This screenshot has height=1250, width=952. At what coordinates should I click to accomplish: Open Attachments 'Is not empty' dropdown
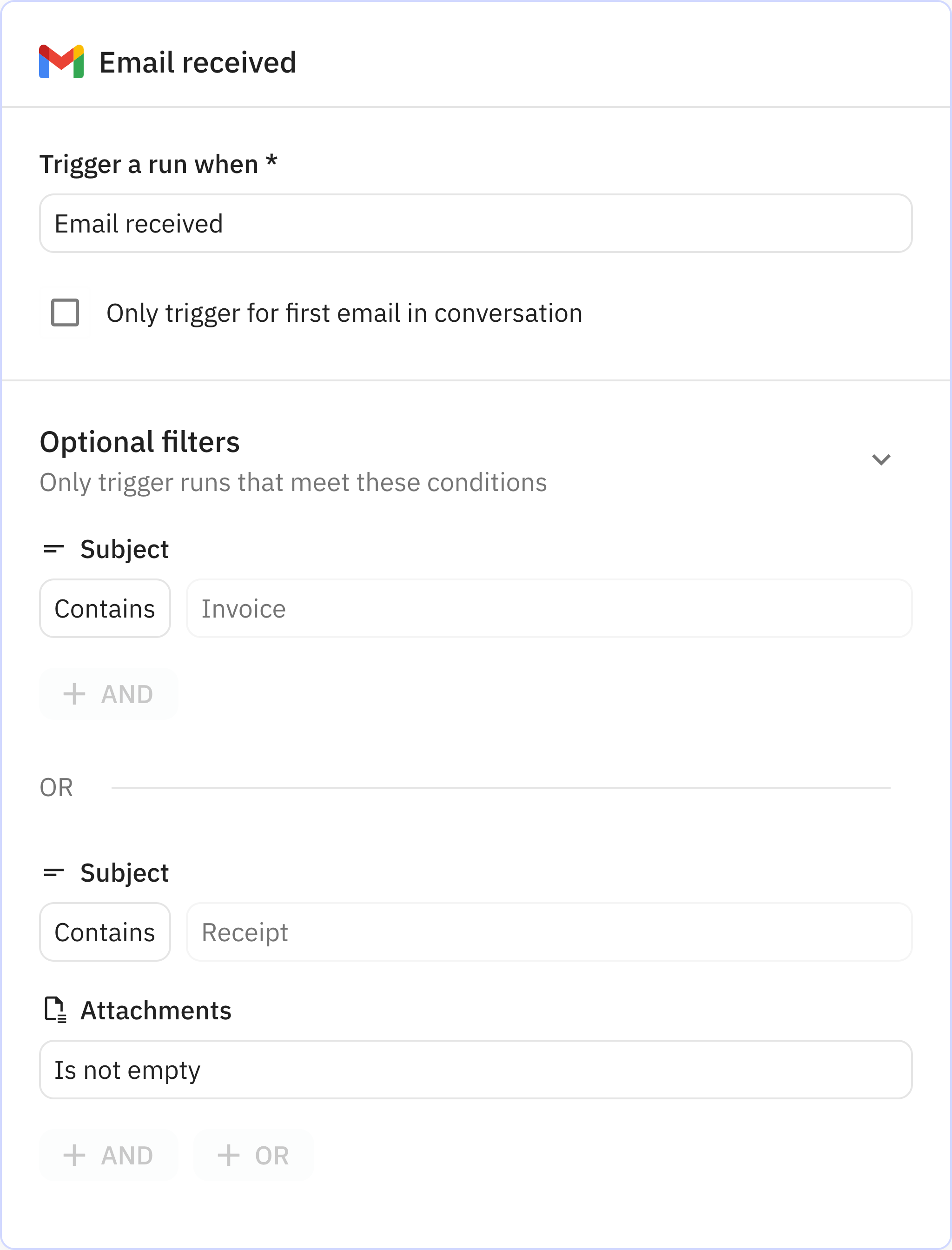(475, 1070)
